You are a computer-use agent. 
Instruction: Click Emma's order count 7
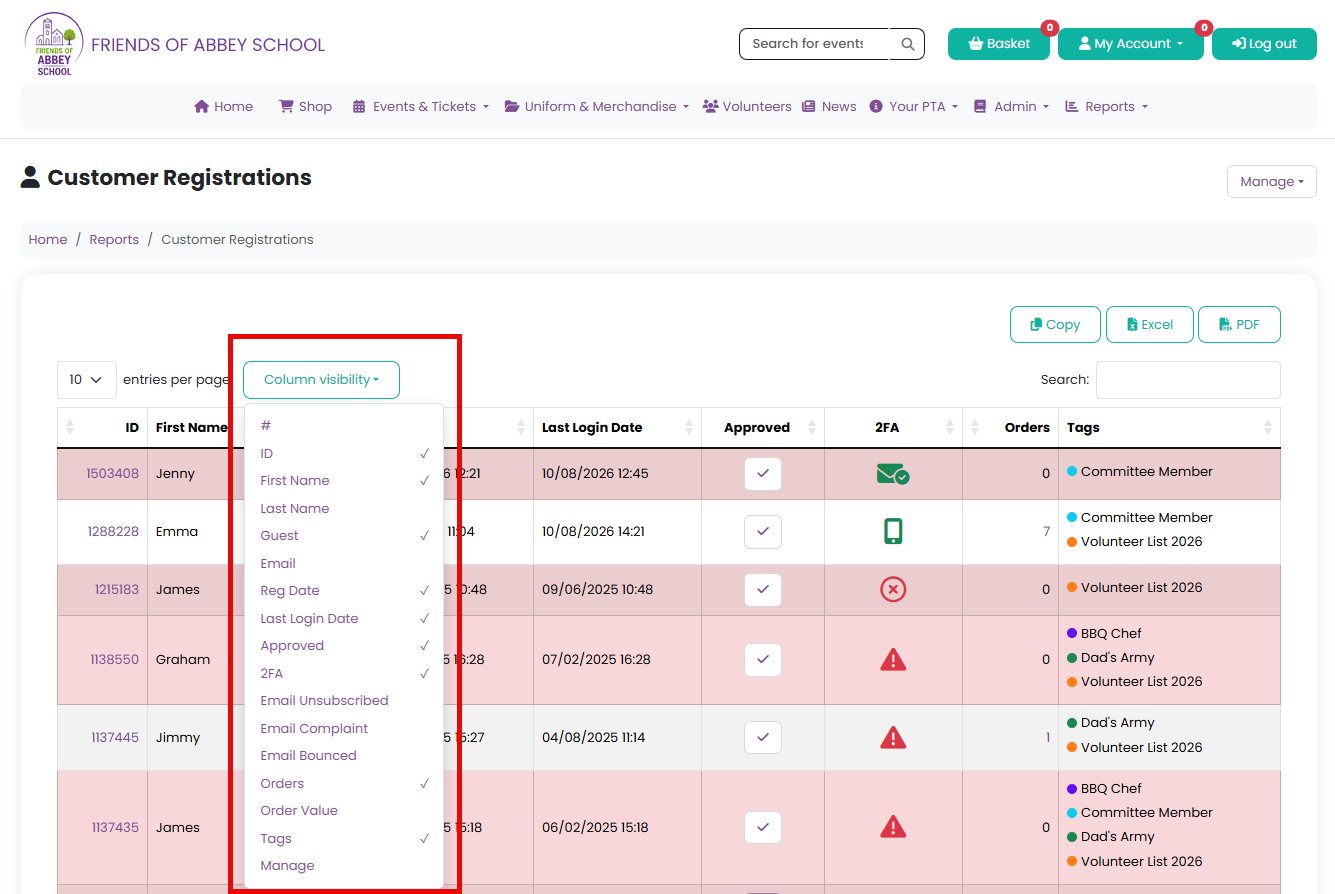pyautogui.click(x=1046, y=532)
